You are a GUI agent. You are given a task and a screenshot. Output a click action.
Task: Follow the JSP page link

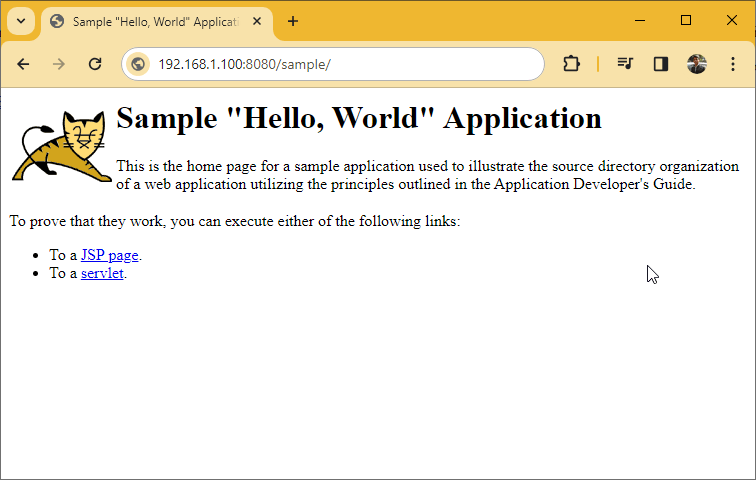coord(109,255)
